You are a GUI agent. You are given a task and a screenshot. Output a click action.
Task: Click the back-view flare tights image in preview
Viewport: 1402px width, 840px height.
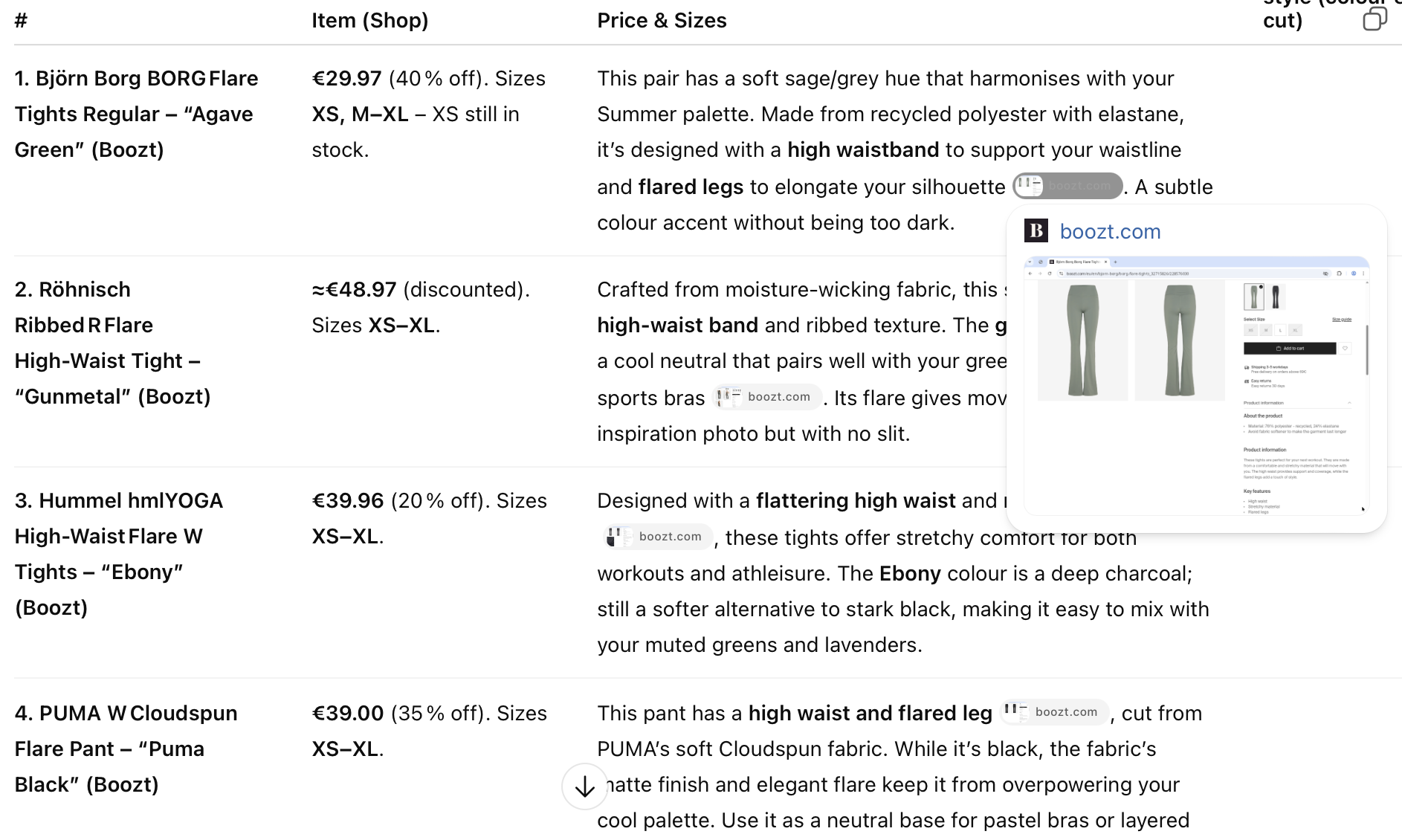point(1180,341)
